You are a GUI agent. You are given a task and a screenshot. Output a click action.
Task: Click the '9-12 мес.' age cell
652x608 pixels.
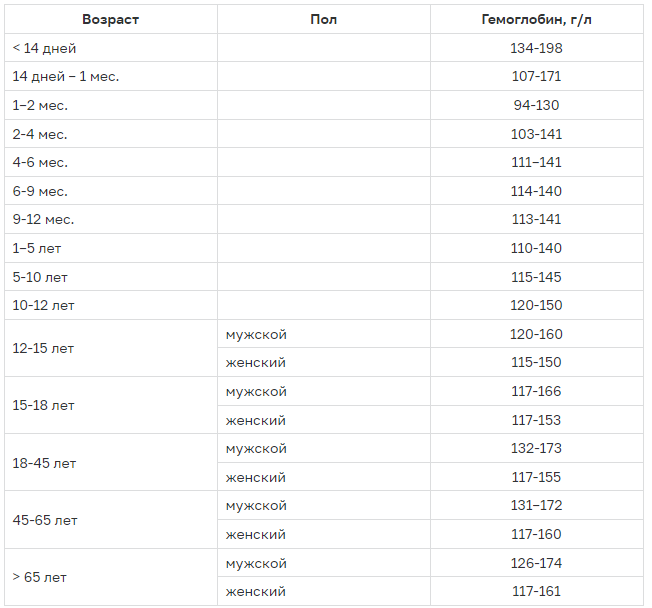coord(43,219)
